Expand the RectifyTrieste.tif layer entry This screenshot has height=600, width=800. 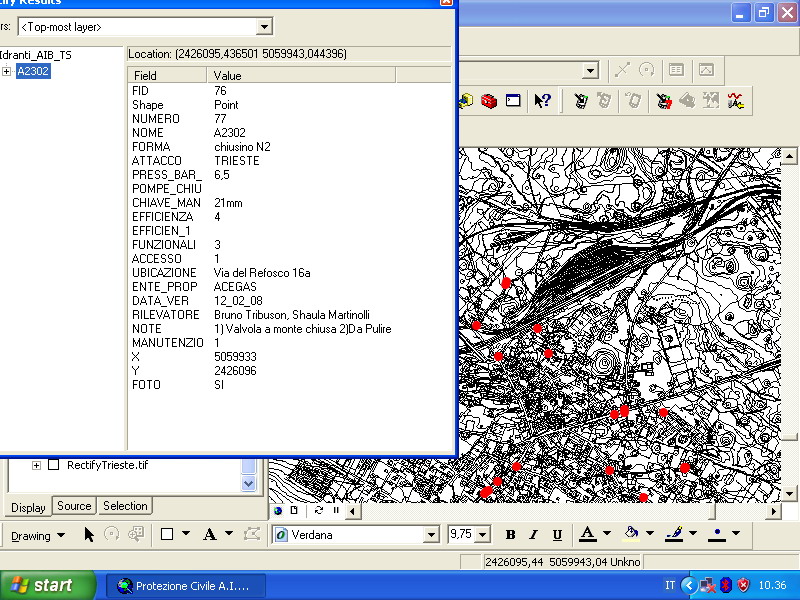37,465
